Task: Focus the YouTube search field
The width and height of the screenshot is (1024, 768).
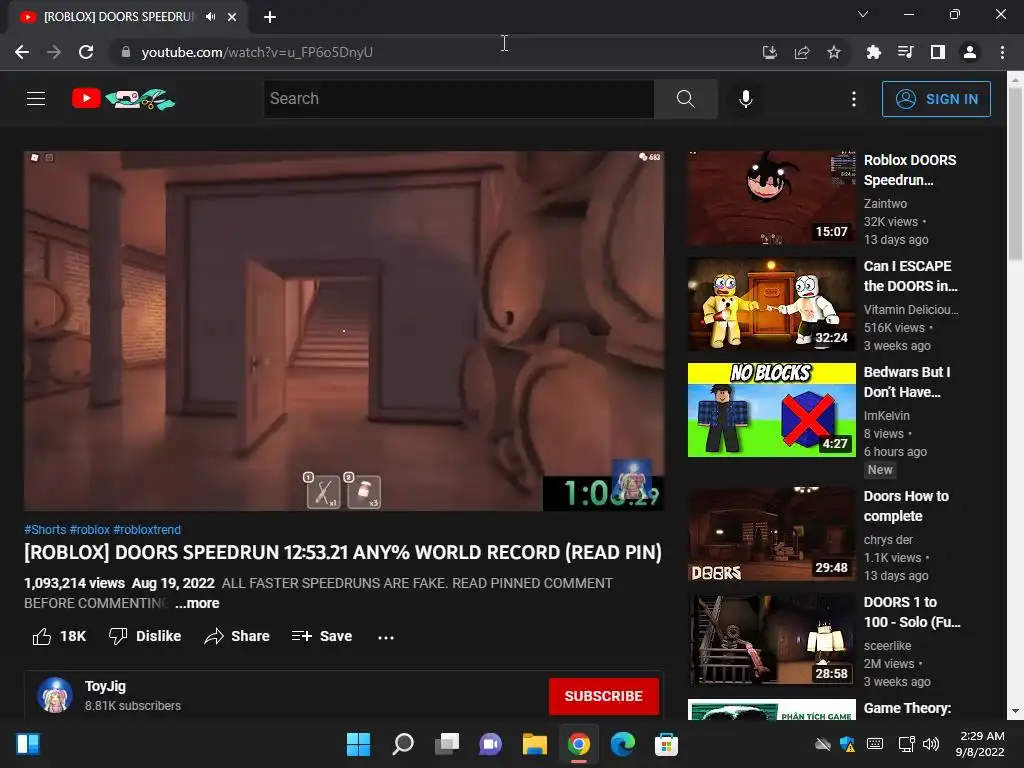Action: point(458,99)
